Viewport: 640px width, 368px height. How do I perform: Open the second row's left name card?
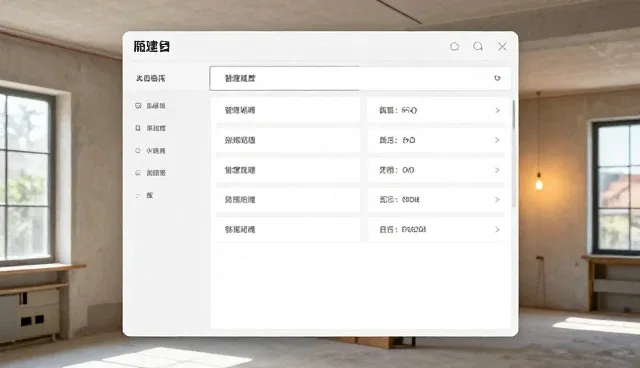(x=288, y=140)
